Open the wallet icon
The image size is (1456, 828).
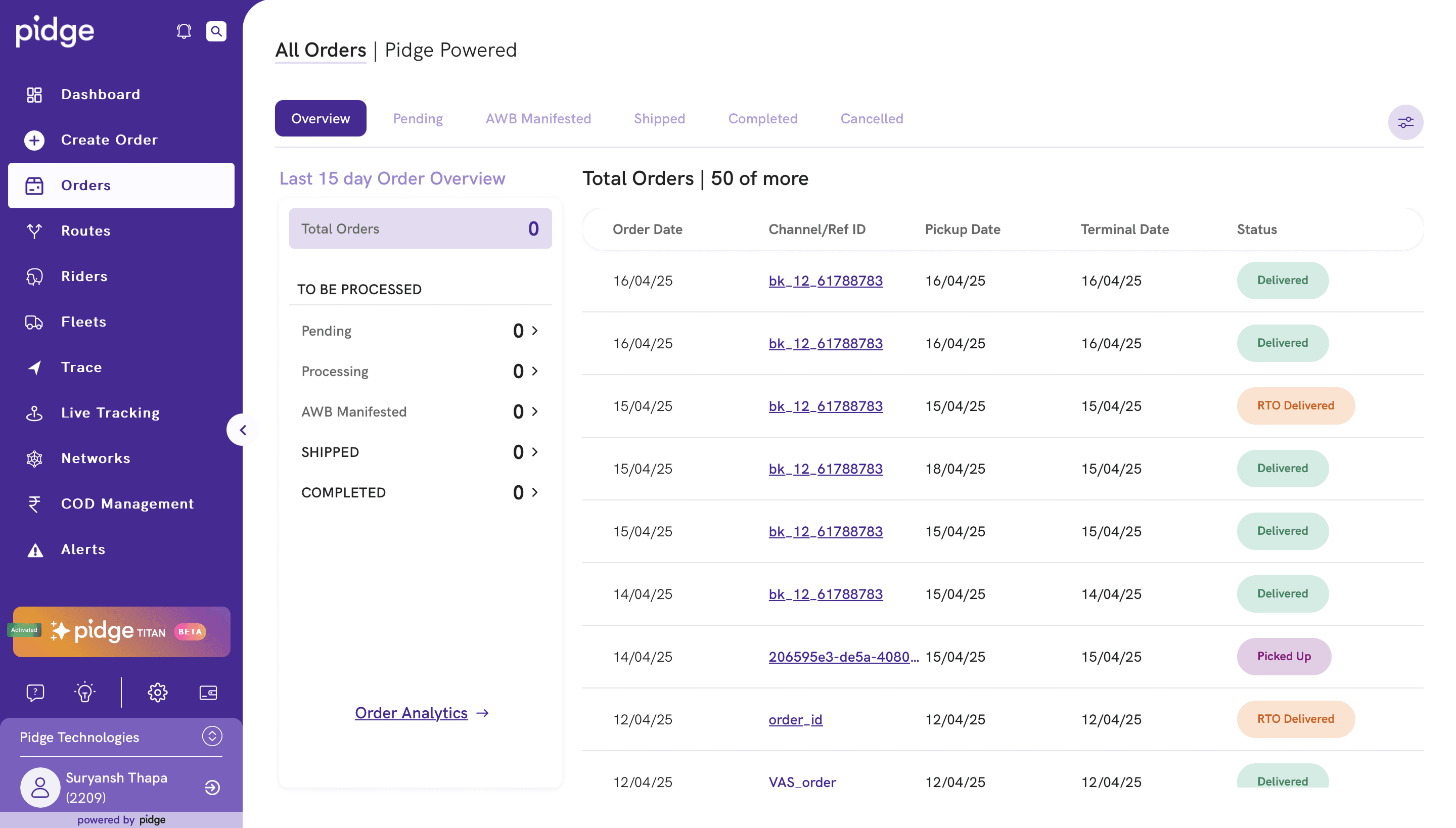click(x=208, y=692)
